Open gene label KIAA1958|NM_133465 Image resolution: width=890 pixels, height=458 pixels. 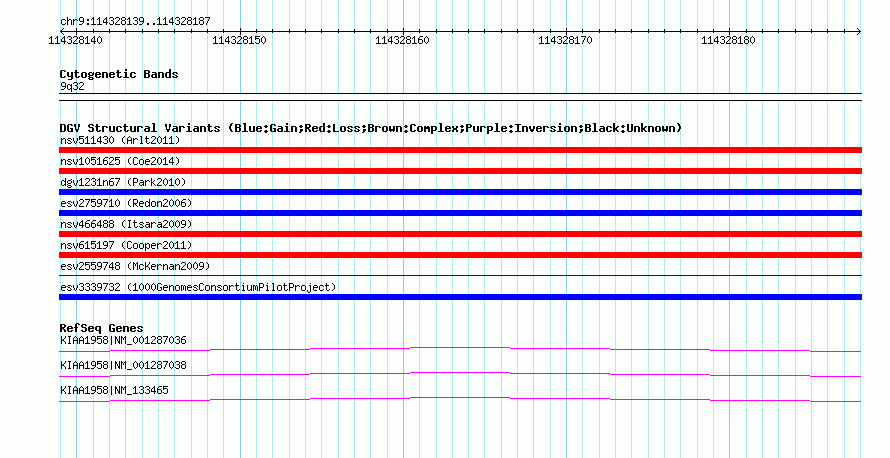tap(114, 390)
